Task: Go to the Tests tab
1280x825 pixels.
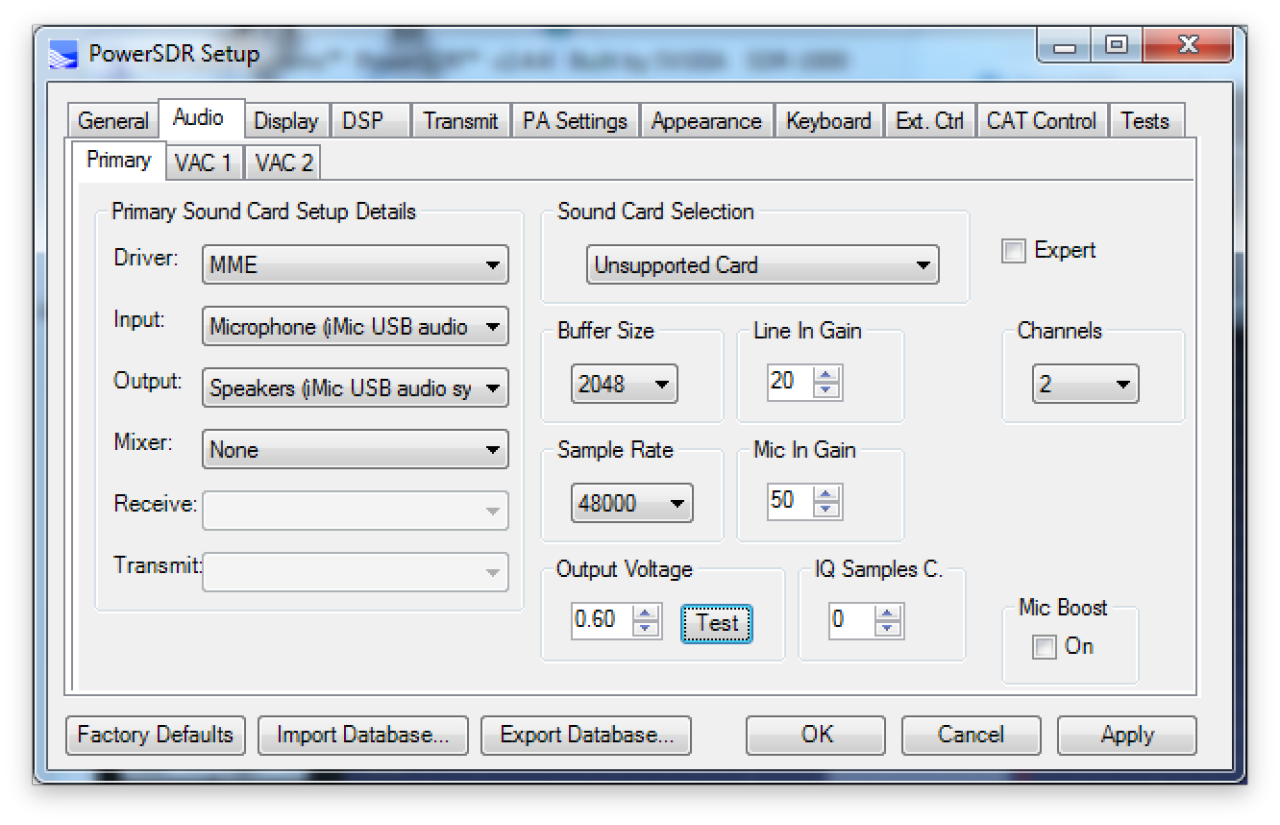Action: point(1145,121)
